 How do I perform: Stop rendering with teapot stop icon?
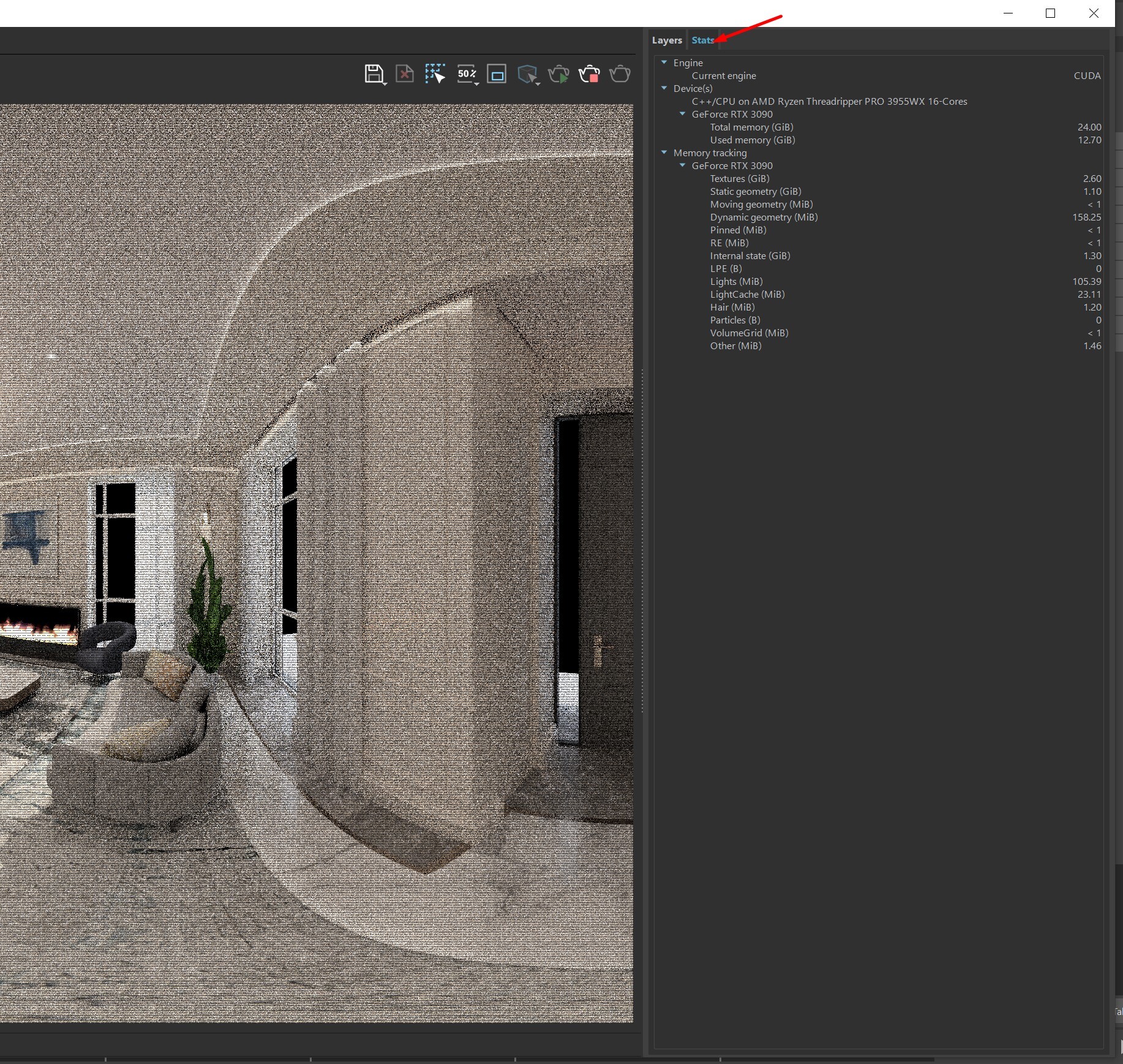tap(589, 74)
